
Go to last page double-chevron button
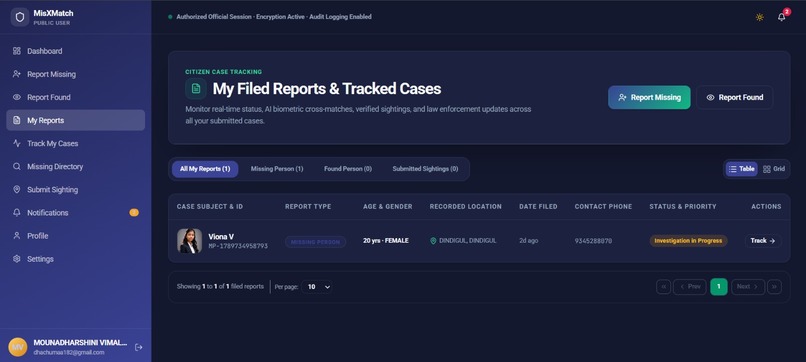pos(774,286)
